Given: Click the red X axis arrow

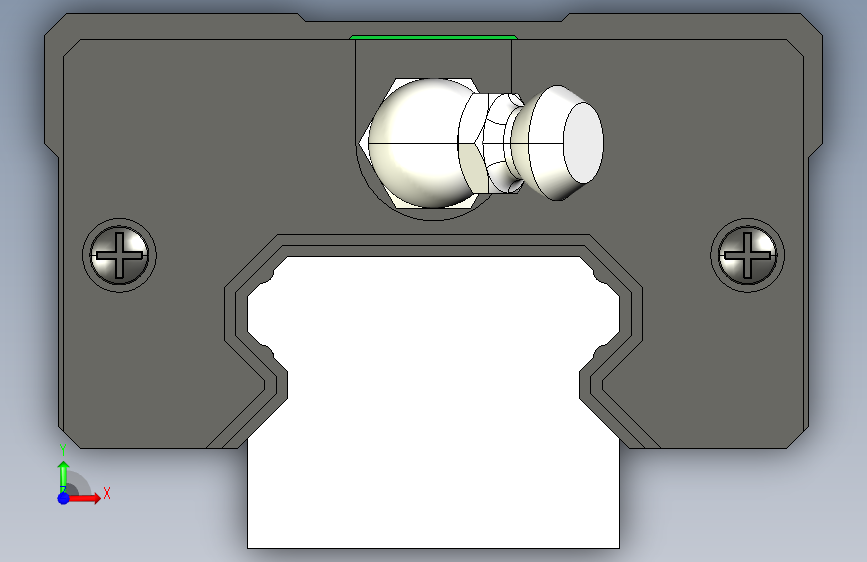Looking at the screenshot, I should click(x=84, y=498).
